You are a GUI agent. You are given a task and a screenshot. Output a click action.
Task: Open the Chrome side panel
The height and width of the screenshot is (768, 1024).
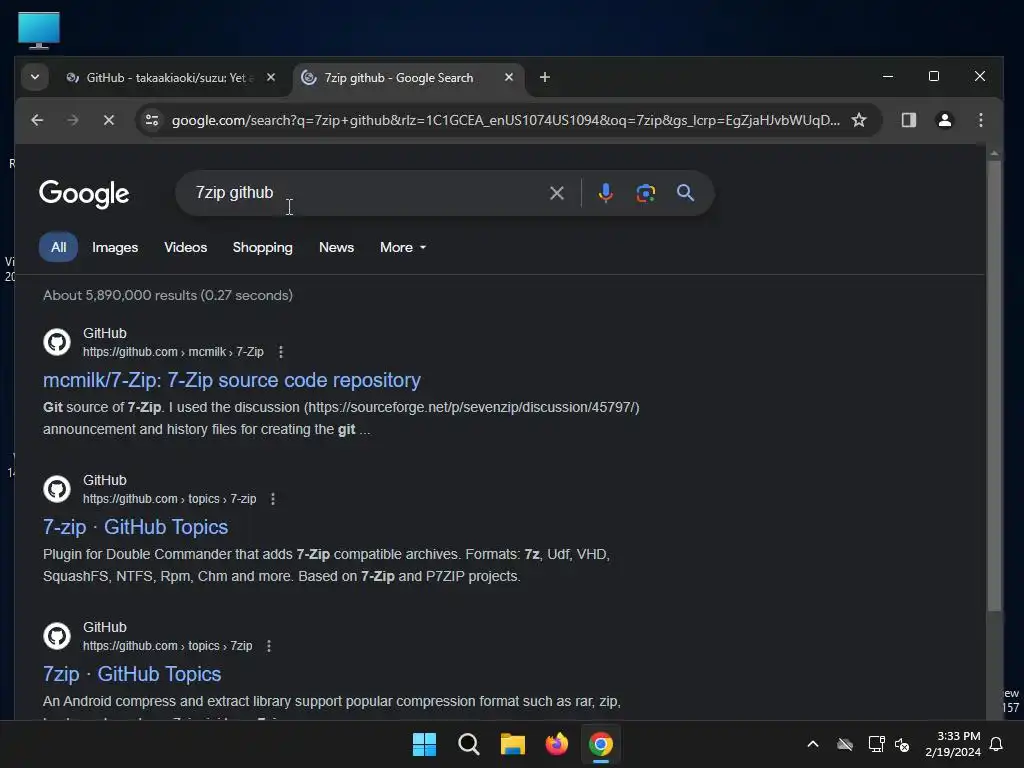click(x=908, y=120)
